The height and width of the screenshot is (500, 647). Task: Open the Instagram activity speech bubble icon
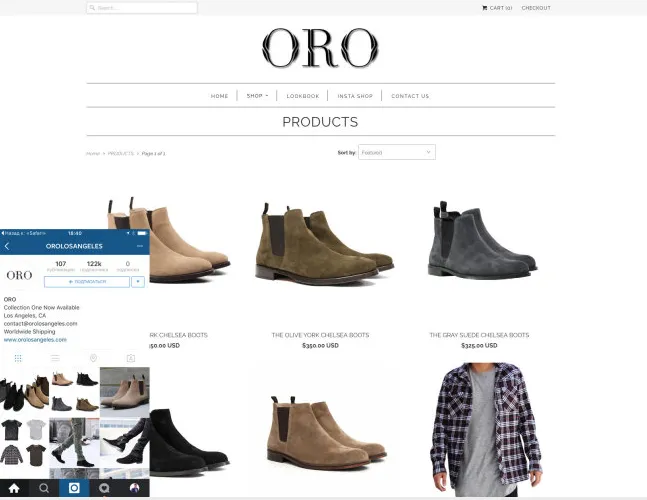coord(104,488)
